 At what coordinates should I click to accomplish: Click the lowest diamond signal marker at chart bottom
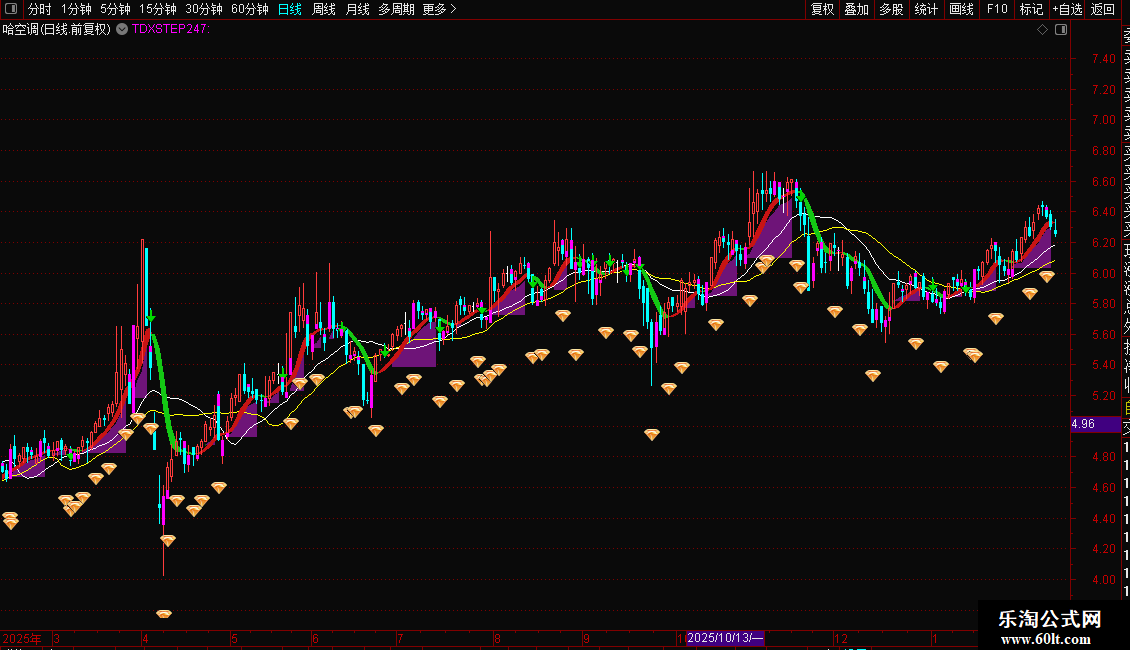coord(164,614)
